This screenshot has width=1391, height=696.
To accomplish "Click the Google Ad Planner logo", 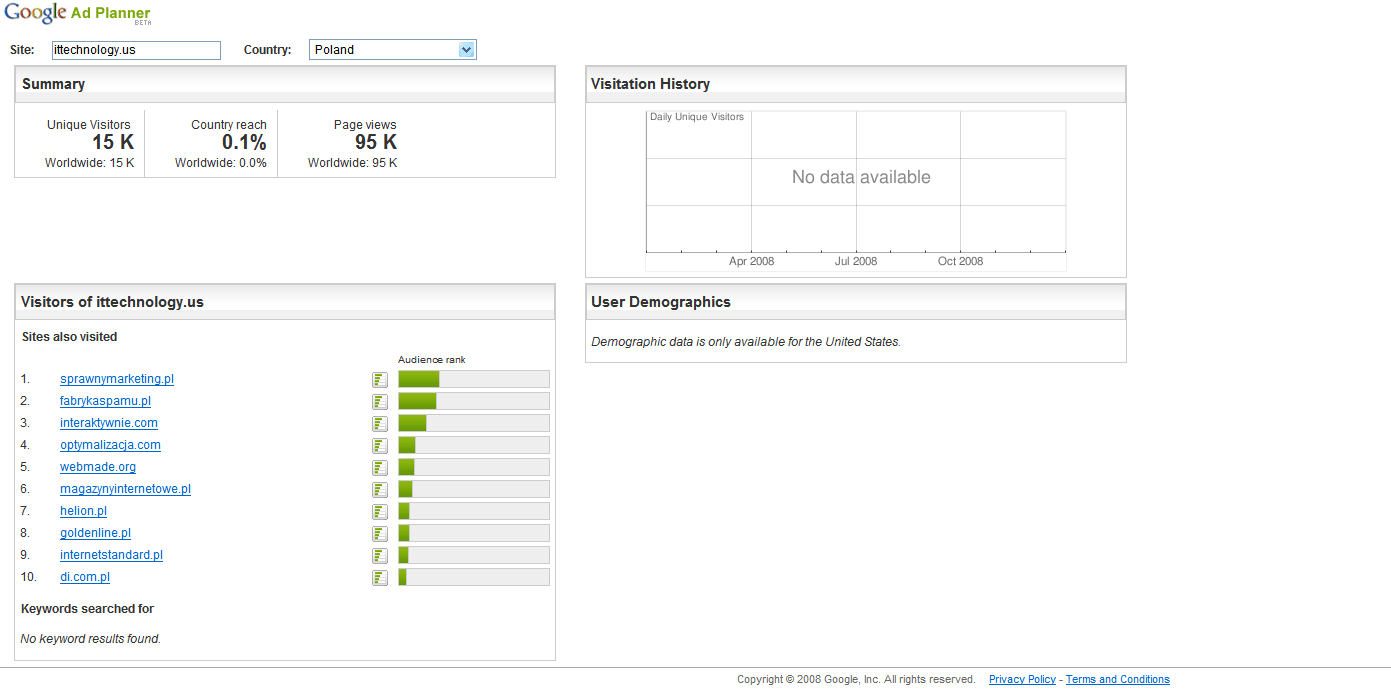I will [78, 14].
